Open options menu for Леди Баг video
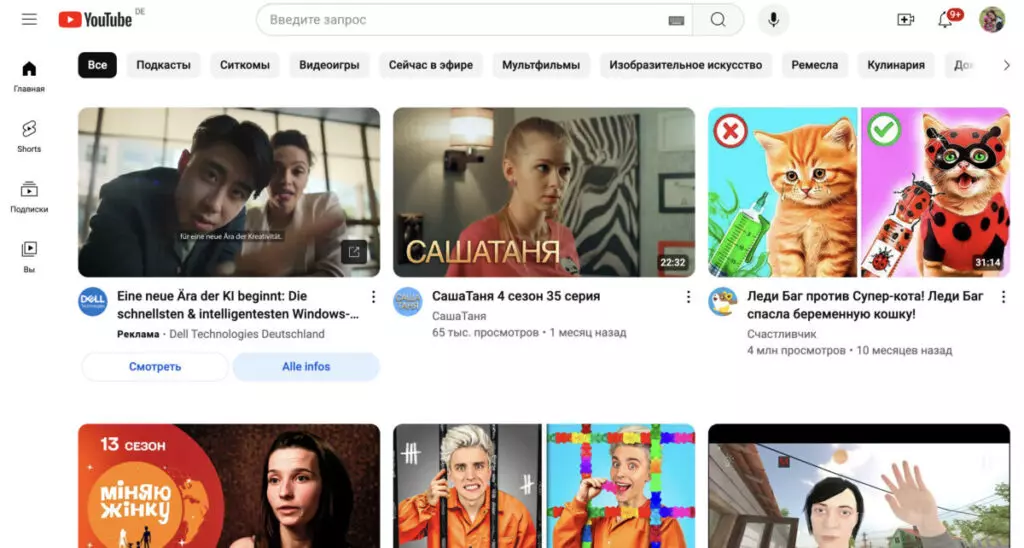 coord(1003,297)
